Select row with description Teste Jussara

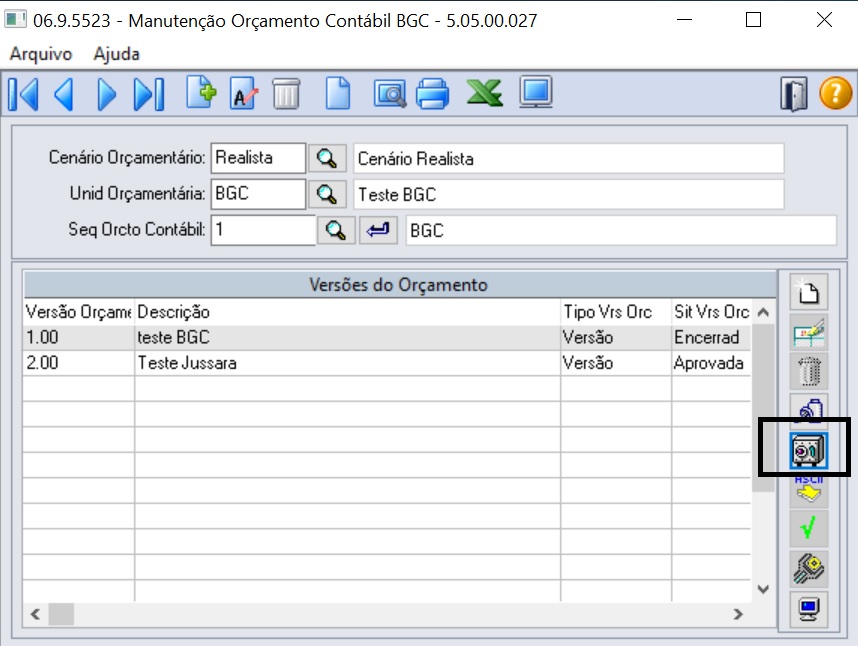pyautogui.click(x=387, y=363)
